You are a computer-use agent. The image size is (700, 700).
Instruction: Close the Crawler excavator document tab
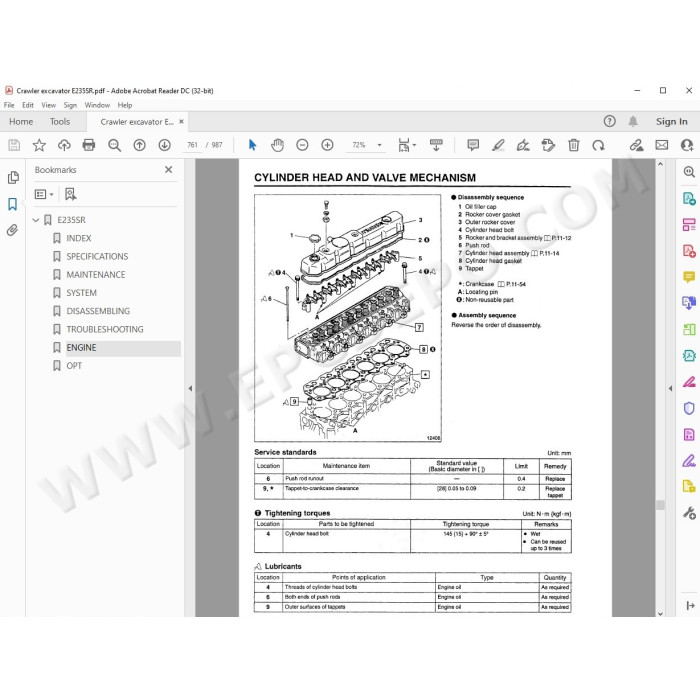181,121
